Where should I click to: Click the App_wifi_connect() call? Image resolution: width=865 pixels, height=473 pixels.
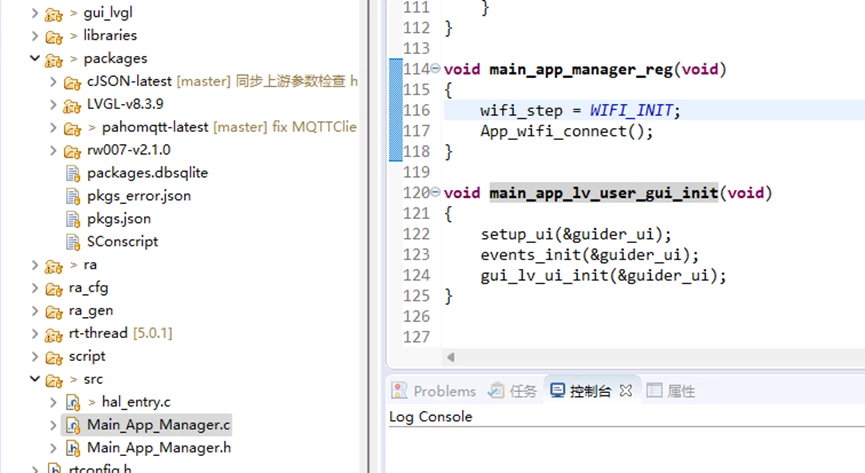point(567,131)
